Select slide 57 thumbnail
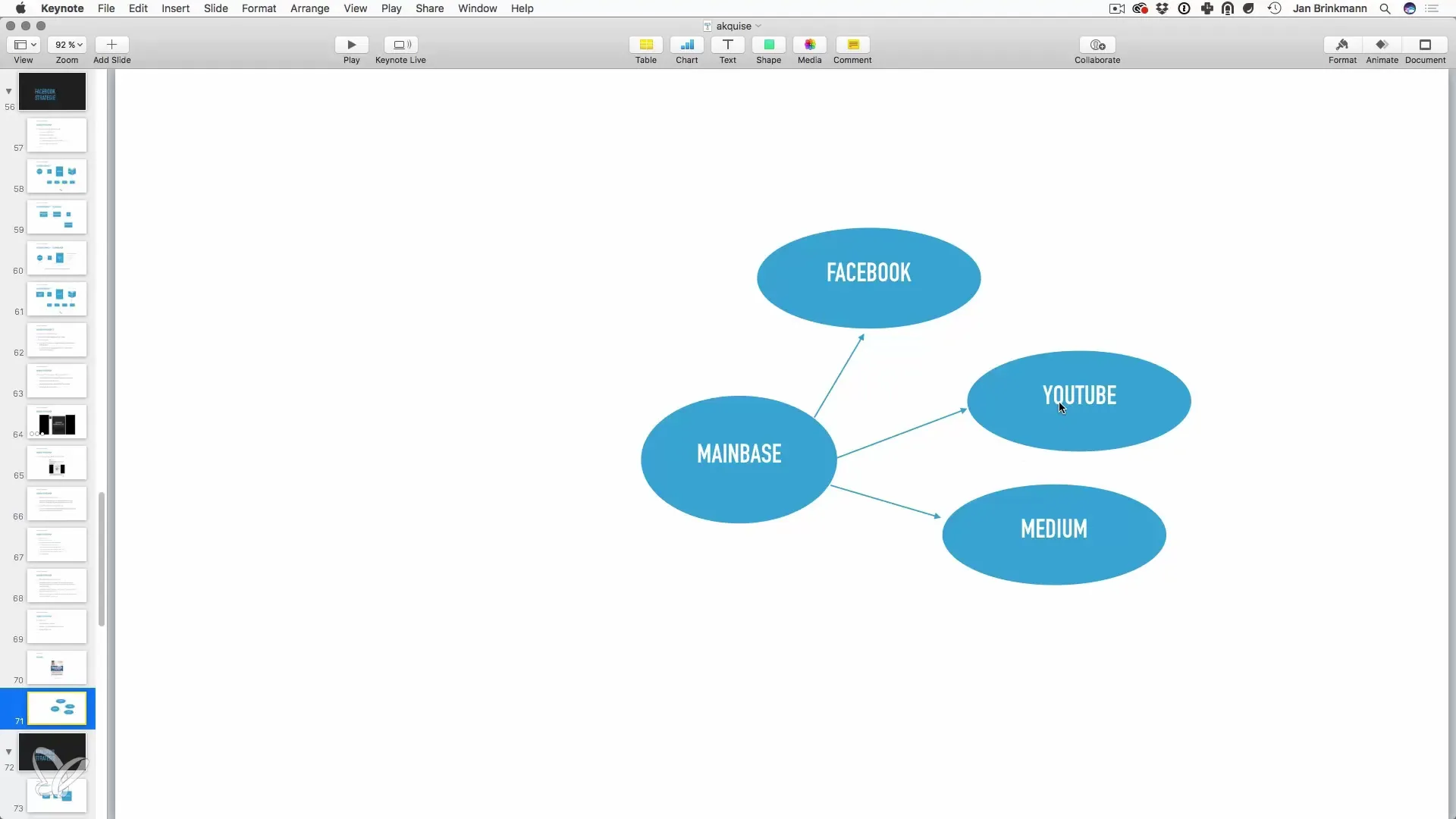1456x819 pixels. point(57,135)
